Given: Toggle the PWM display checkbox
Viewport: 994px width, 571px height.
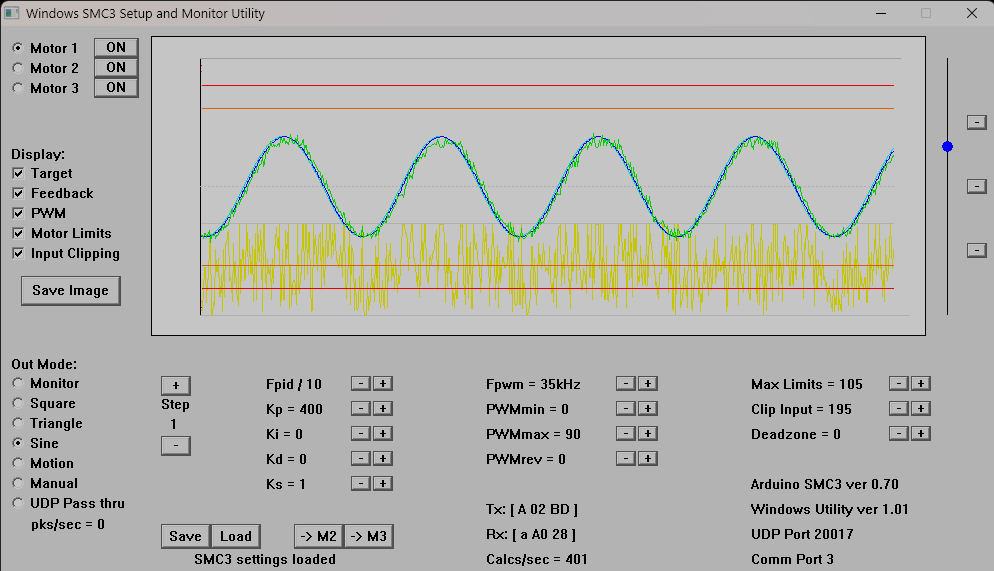Looking at the screenshot, I should 18,213.
